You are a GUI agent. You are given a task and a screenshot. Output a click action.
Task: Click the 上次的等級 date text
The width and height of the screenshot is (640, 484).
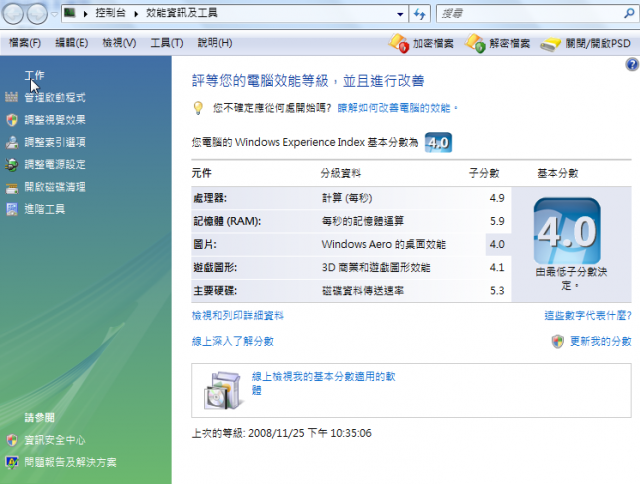pyautogui.click(x=282, y=433)
